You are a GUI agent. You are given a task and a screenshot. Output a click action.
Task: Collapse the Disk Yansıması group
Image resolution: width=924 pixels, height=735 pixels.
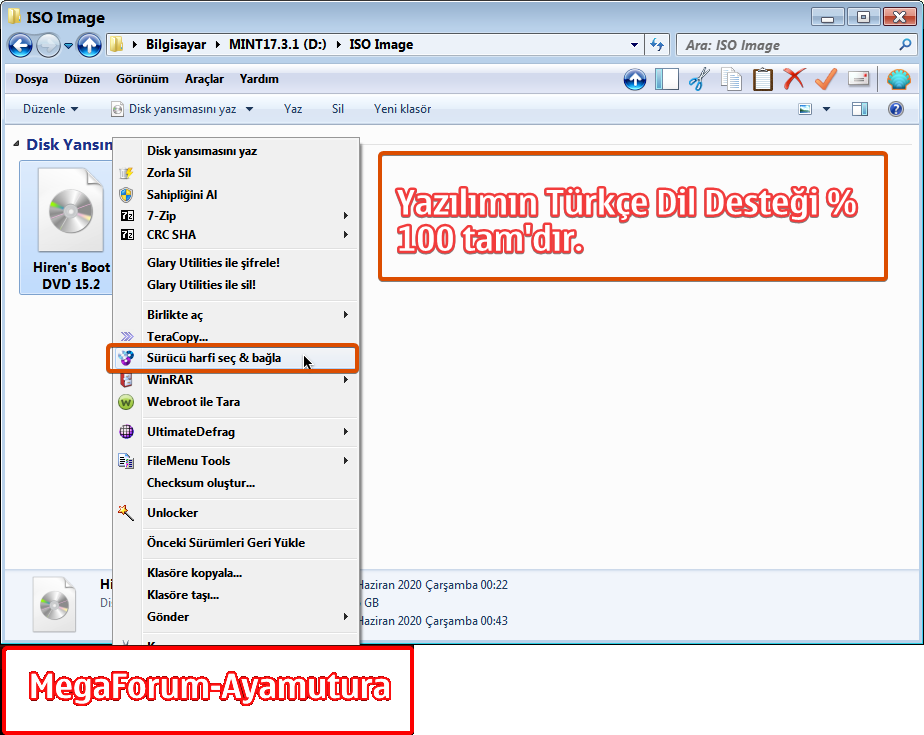tap(16, 143)
